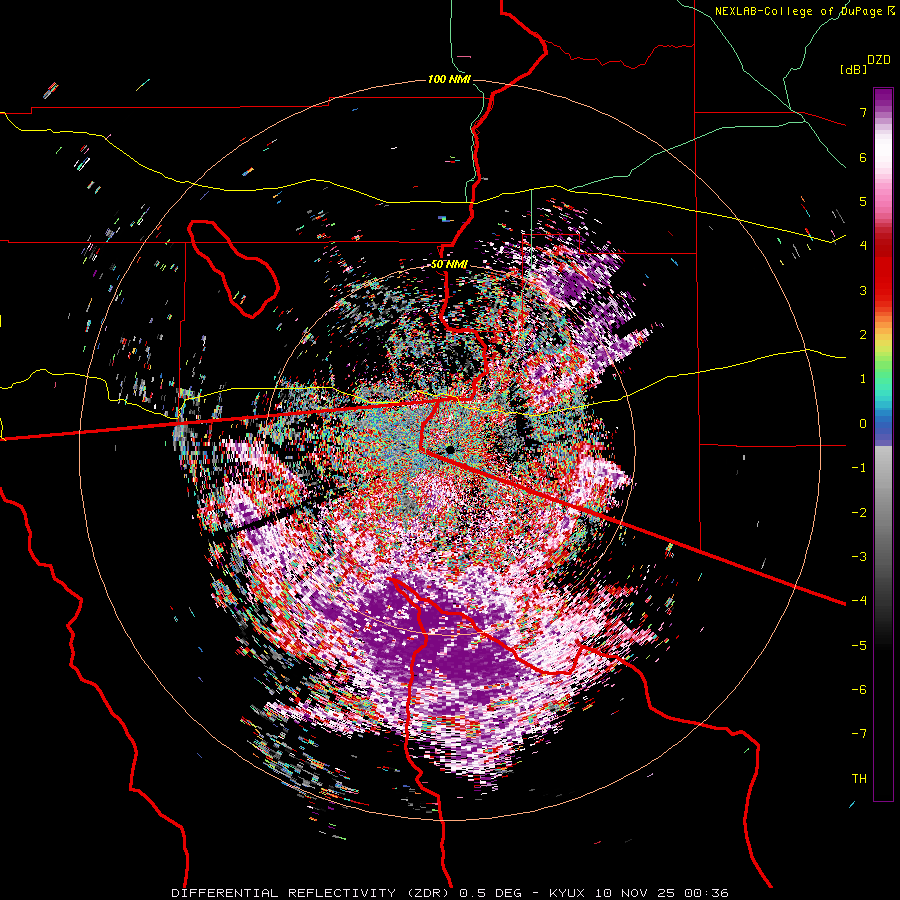Click the TH label on the scale

(859, 779)
